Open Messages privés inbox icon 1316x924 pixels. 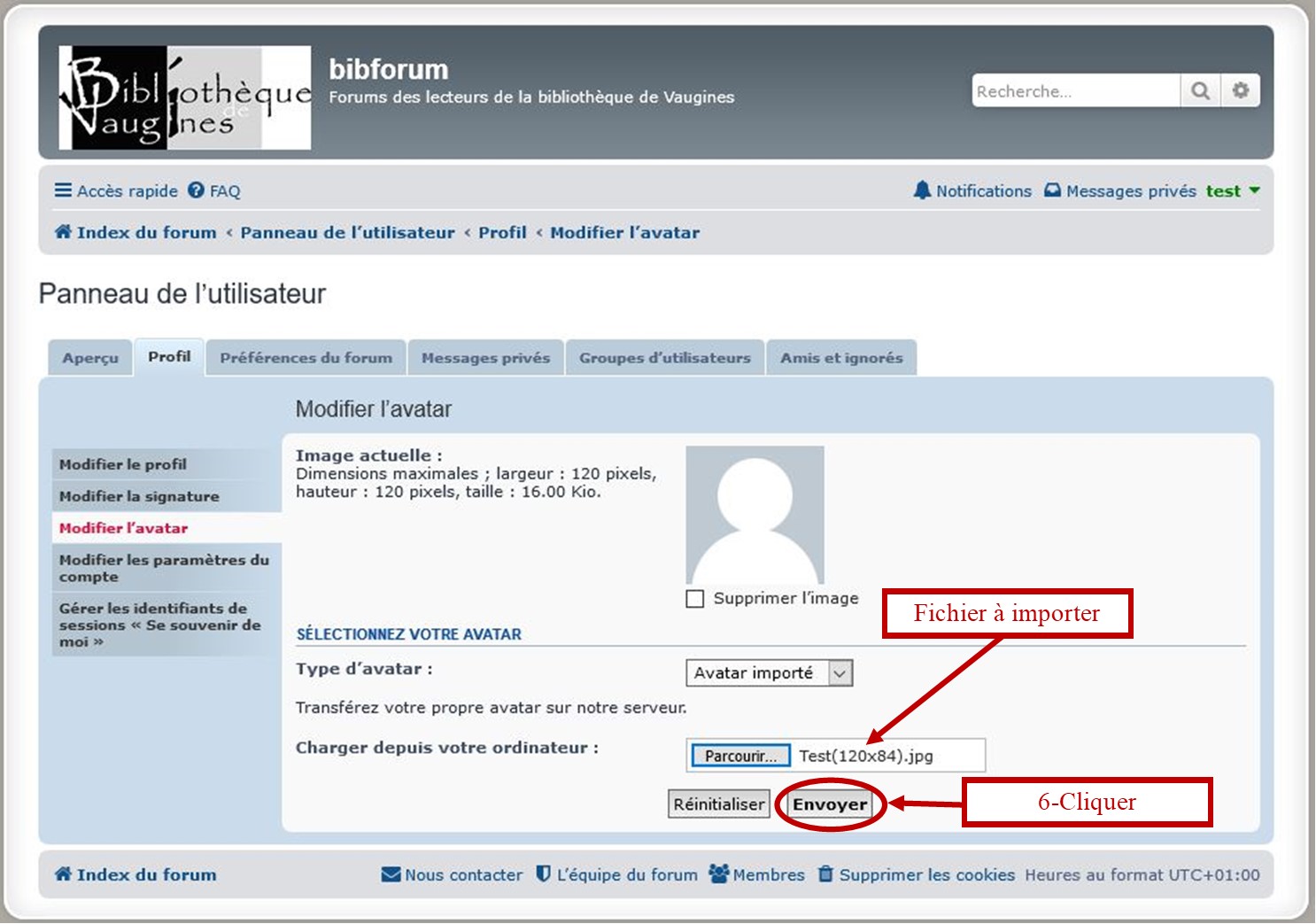point(1052,190)
